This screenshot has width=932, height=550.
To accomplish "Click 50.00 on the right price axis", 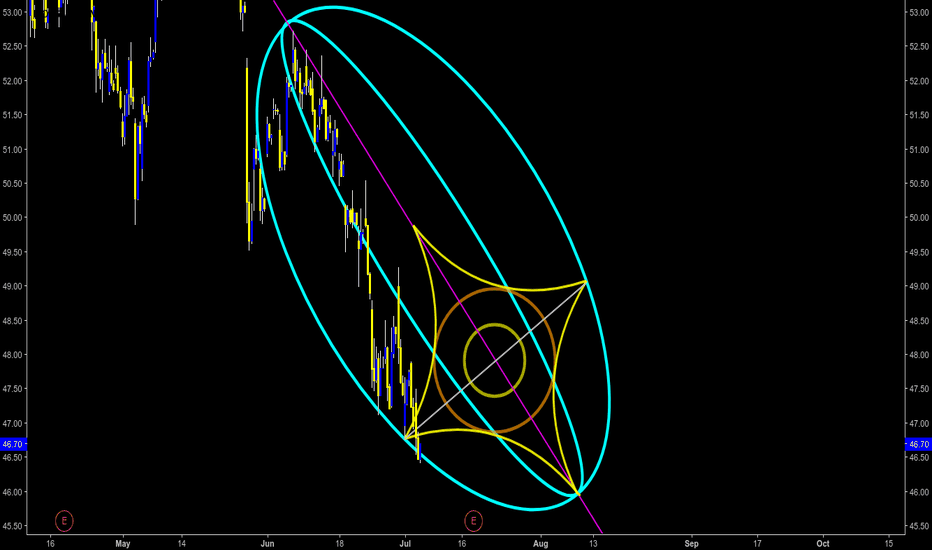I will point(919,218).
